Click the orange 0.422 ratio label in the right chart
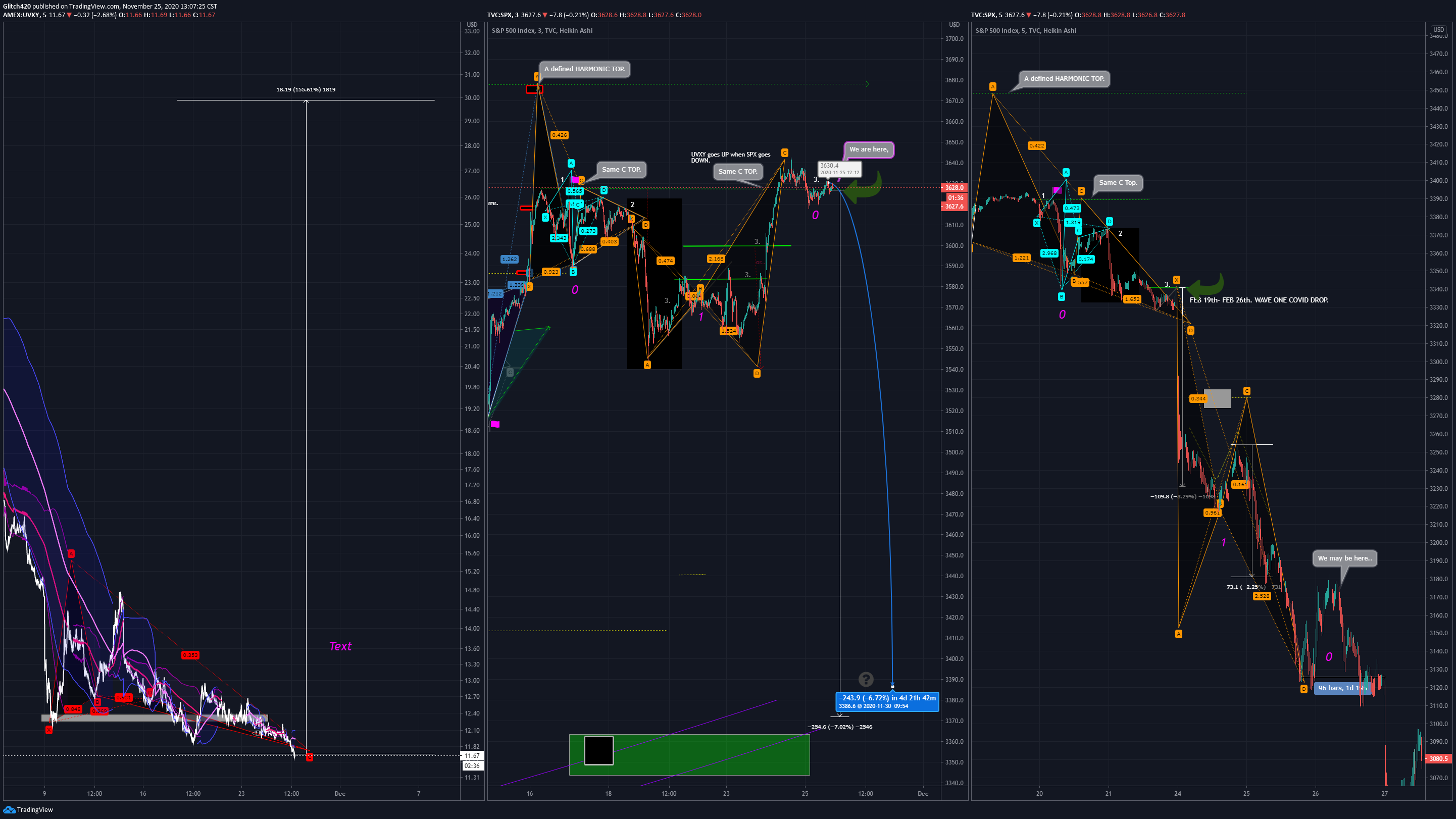Image resolution: width=1456 pixels, height=819 pixels. [x=1037, y=146]
